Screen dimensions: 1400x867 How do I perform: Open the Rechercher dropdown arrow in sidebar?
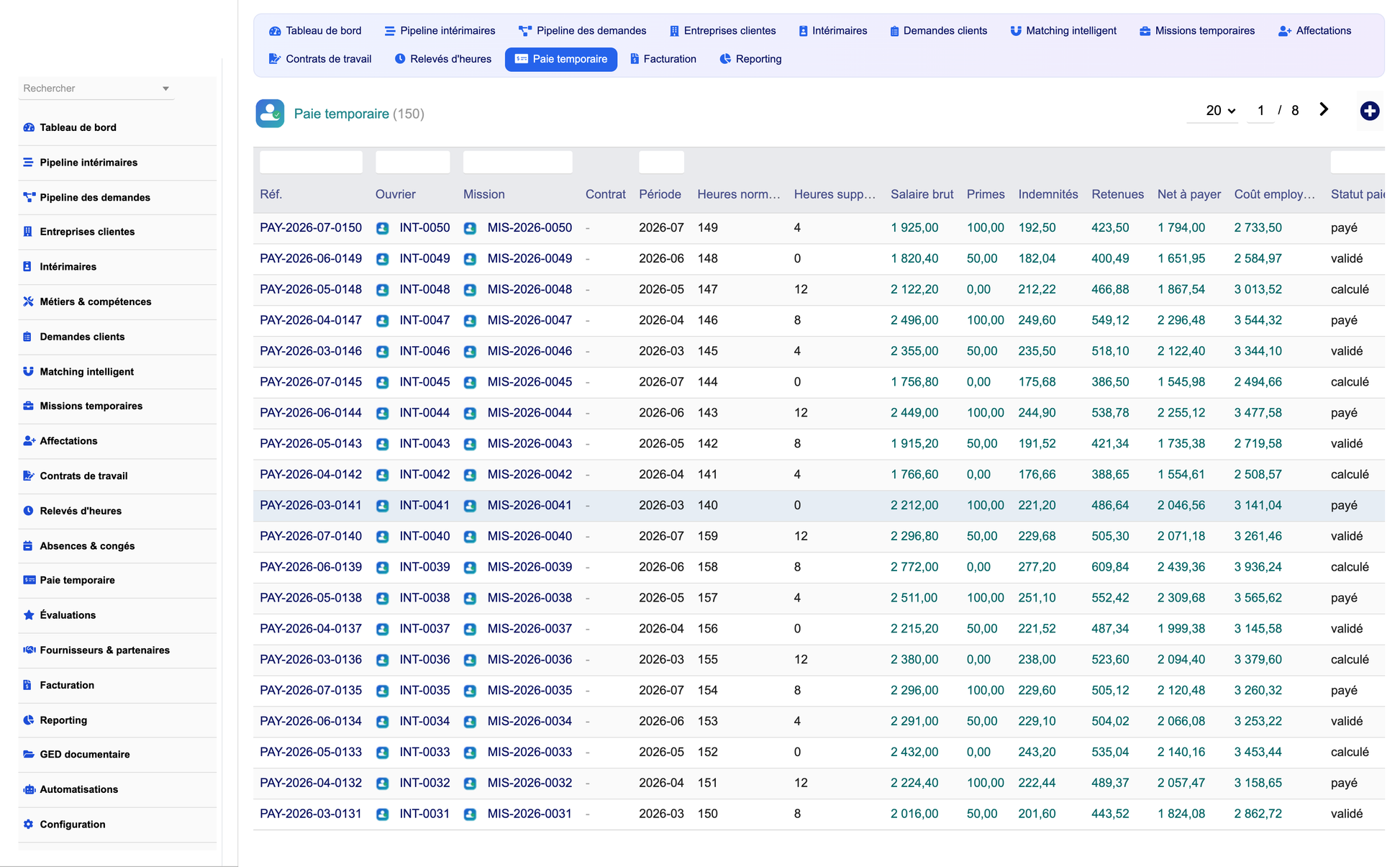click(165, 88)
